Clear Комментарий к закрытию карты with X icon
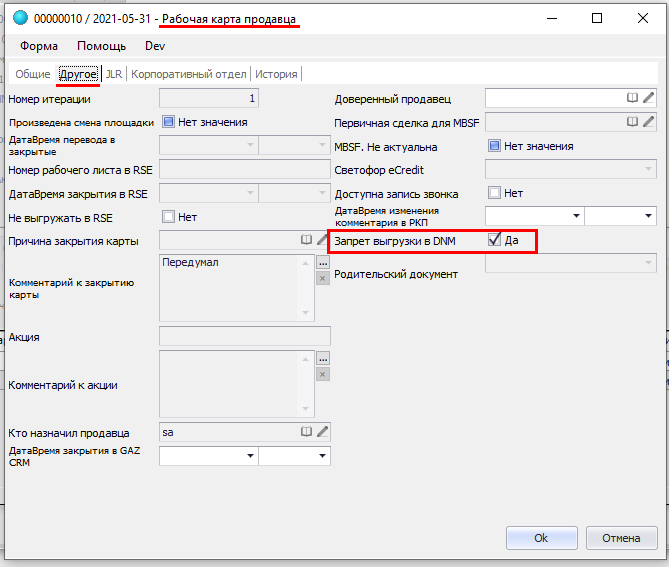Screen dimensions: 669x567 click(x=322, y=278)
